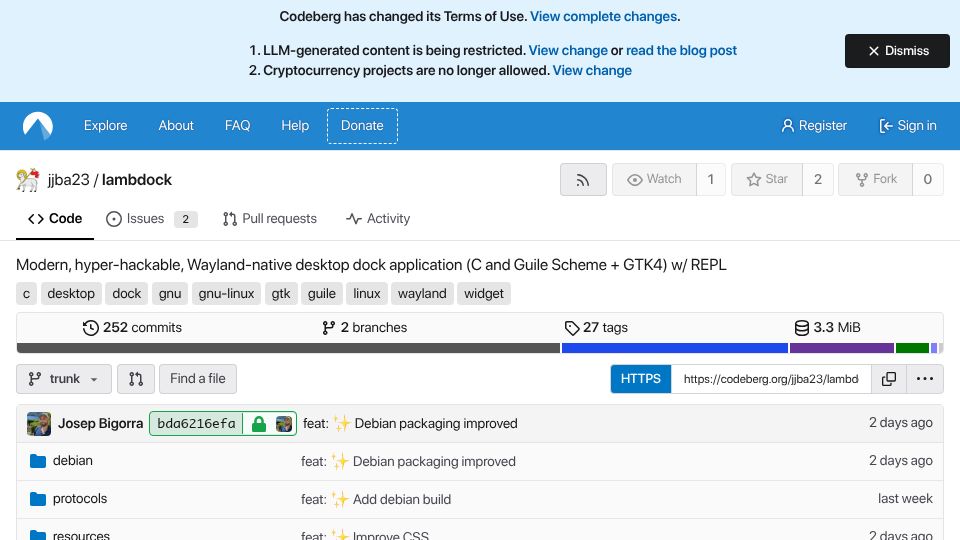
Task: Fork the lambdock repository
Action: pyautogui.click(x=876, y=179)
